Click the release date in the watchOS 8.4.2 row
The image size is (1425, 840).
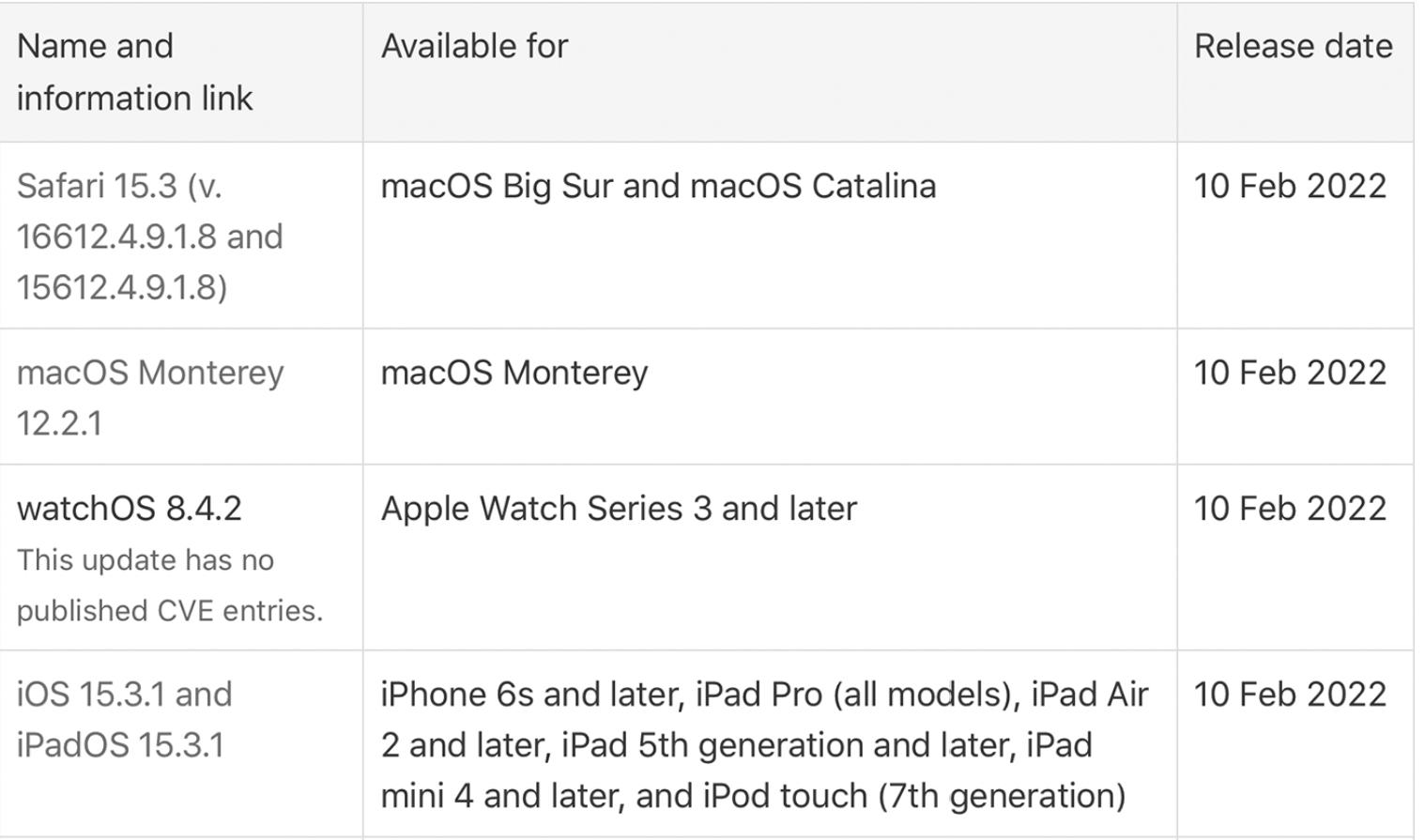[1290, 509]
